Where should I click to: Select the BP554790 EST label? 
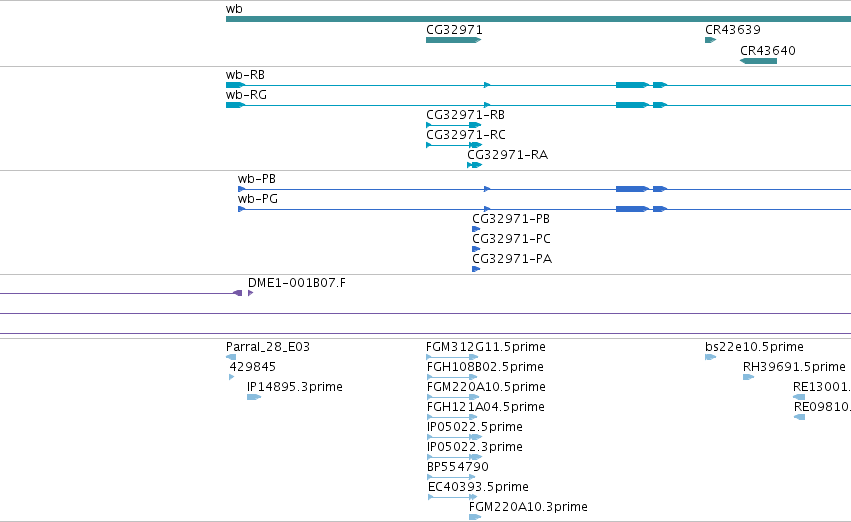tap(458, 467)
